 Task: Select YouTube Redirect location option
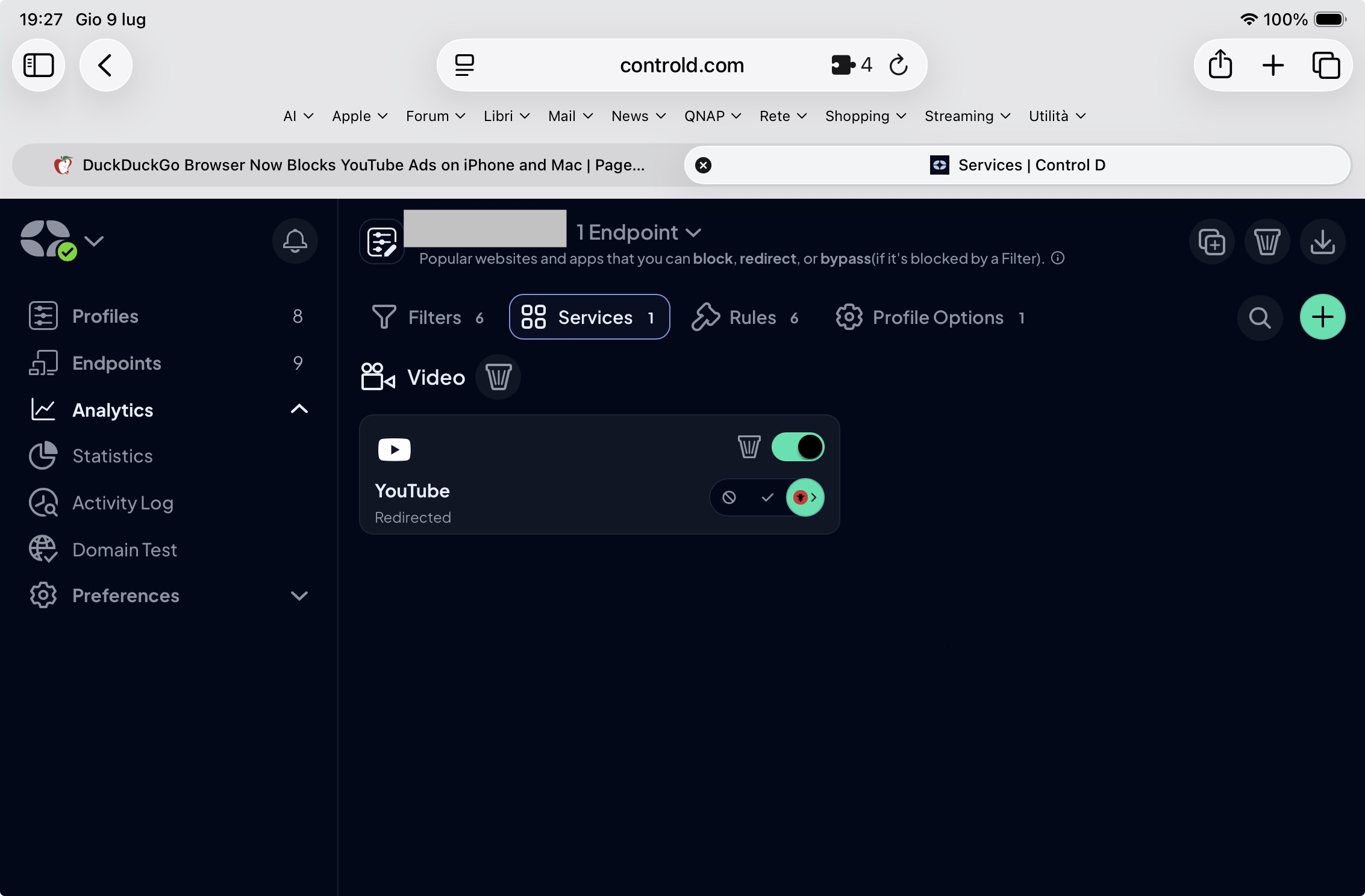pos(805,497)
